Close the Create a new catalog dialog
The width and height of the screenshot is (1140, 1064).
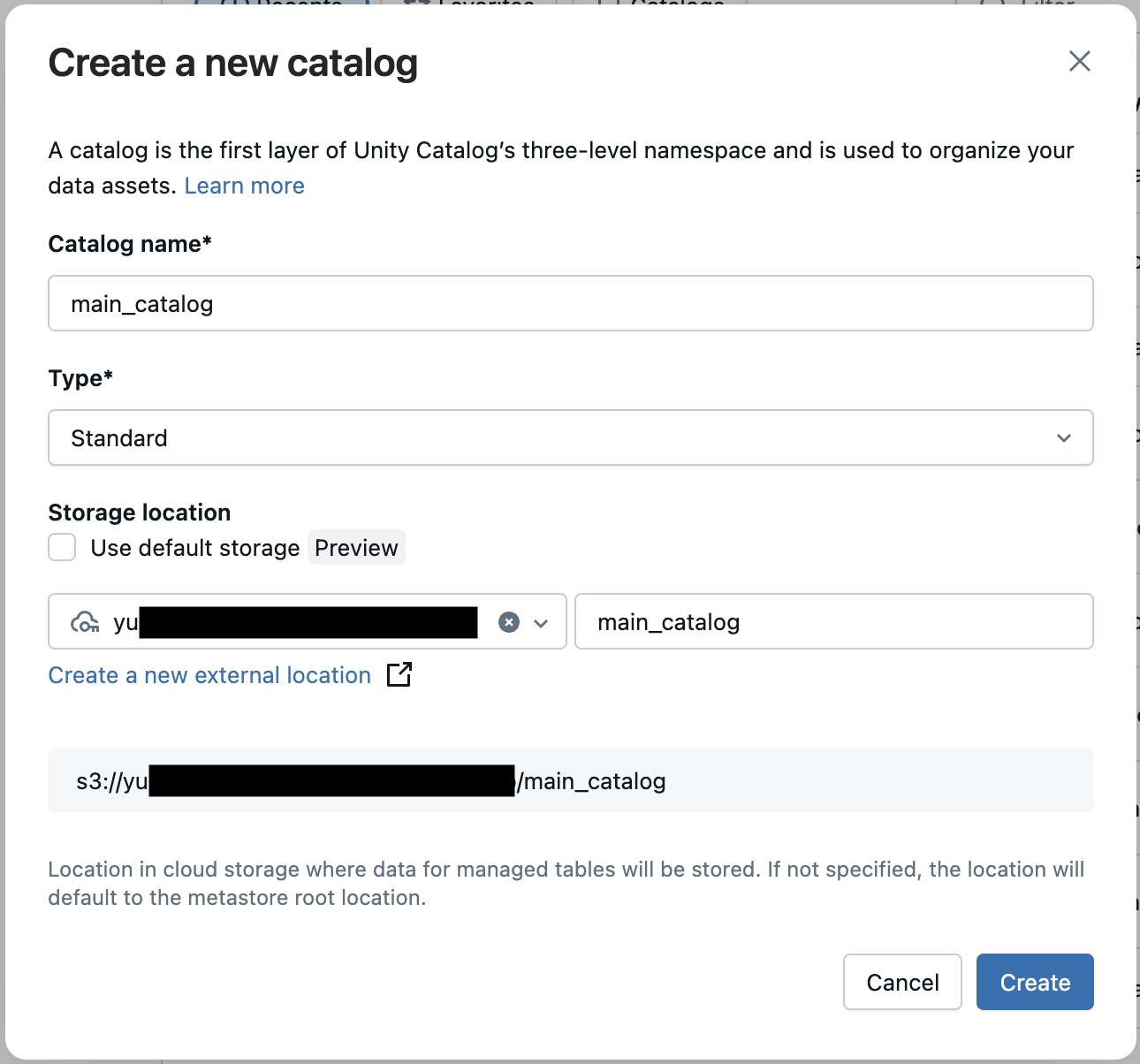coord(1079,61)
